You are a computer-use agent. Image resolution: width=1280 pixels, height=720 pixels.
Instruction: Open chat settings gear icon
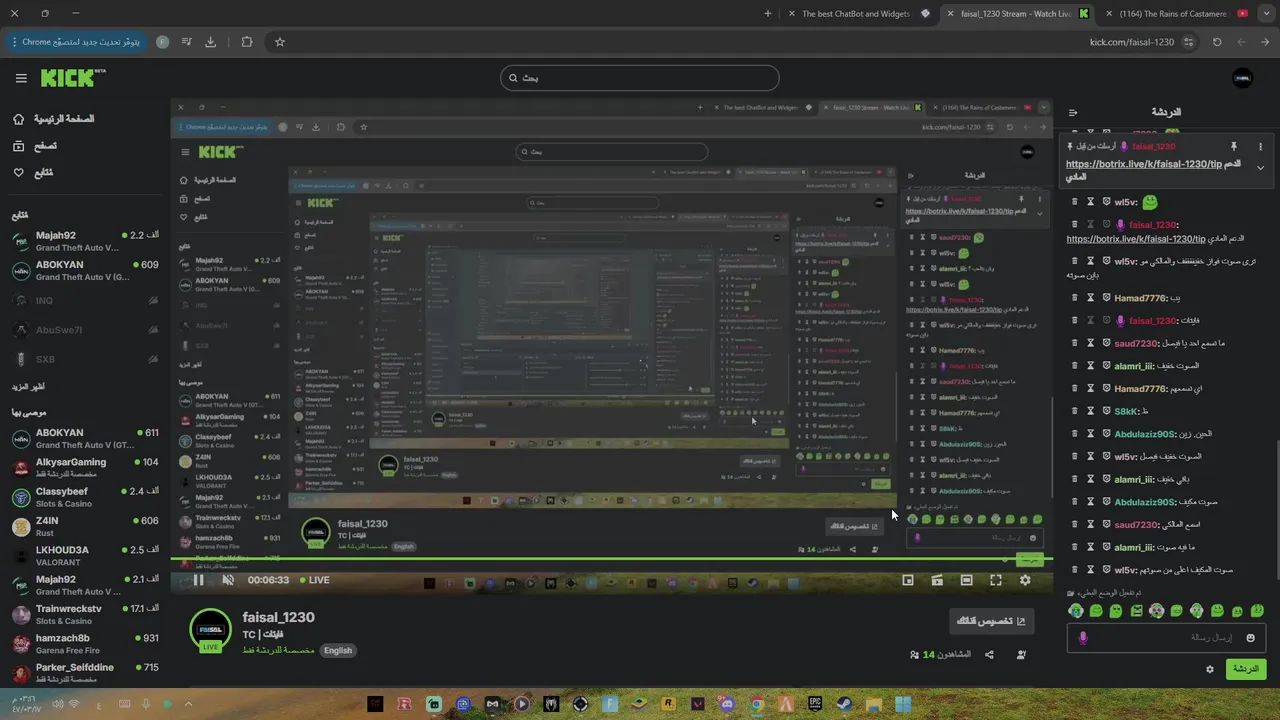coord(1210,669)
